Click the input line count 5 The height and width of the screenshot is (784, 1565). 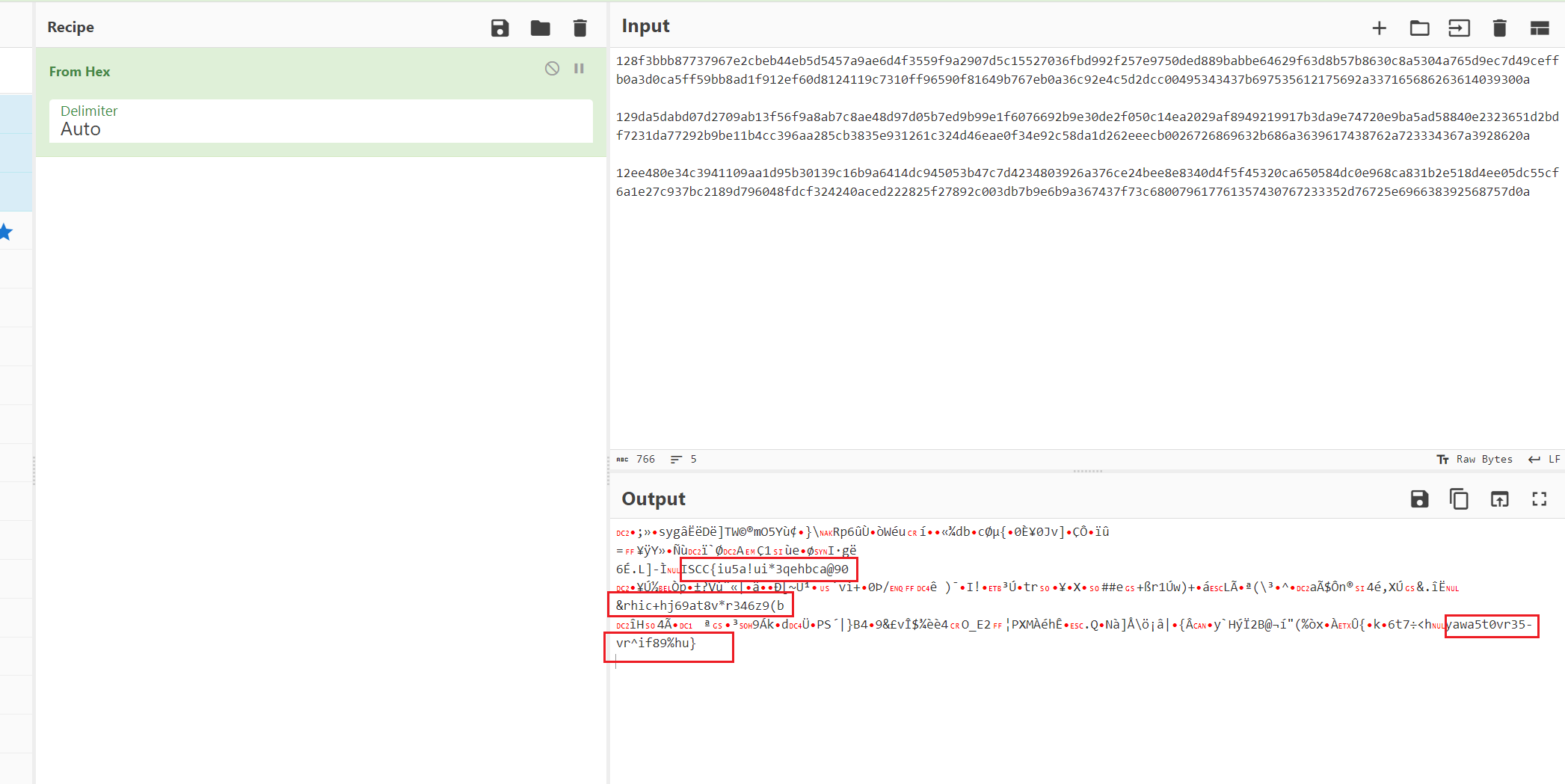683,459
